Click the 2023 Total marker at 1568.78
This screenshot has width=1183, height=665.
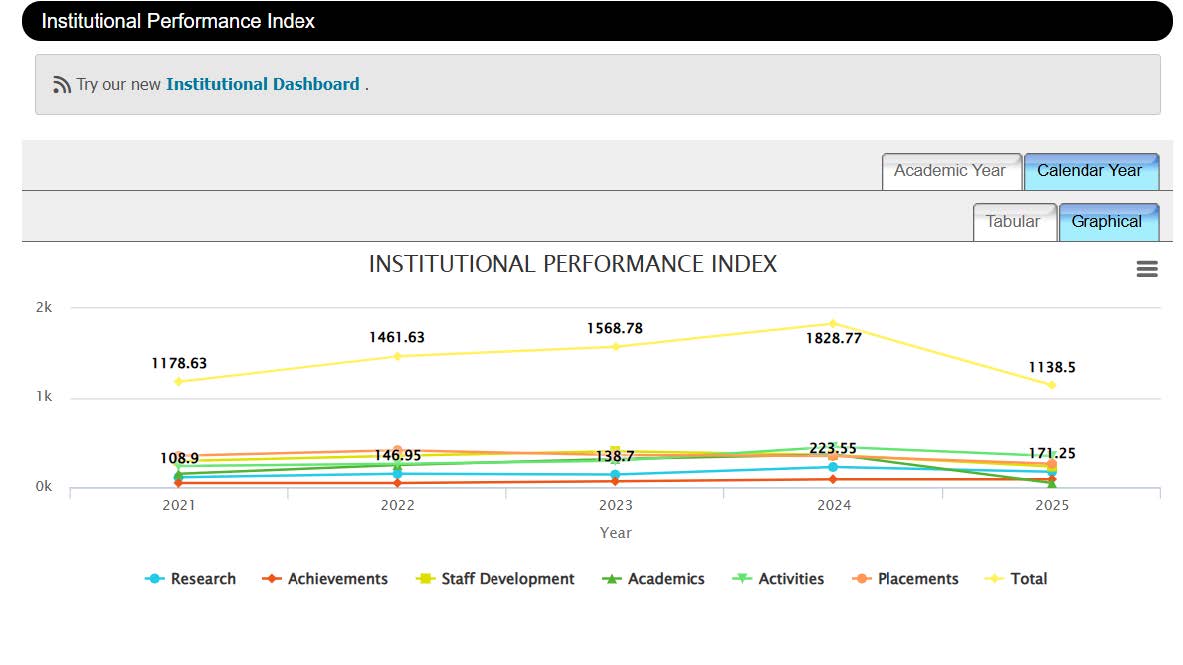point(615,346)
